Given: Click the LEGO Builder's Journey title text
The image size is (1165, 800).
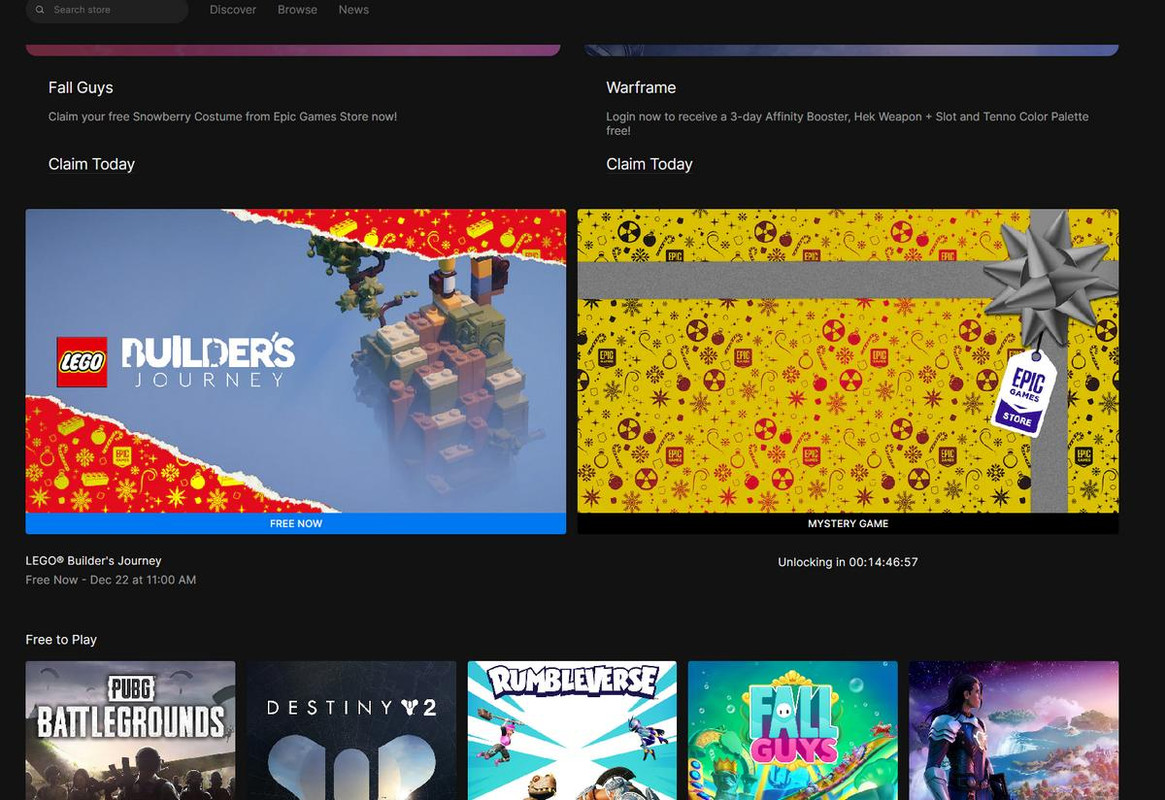Looking at the screenshot, I should [x=93, y=561].
